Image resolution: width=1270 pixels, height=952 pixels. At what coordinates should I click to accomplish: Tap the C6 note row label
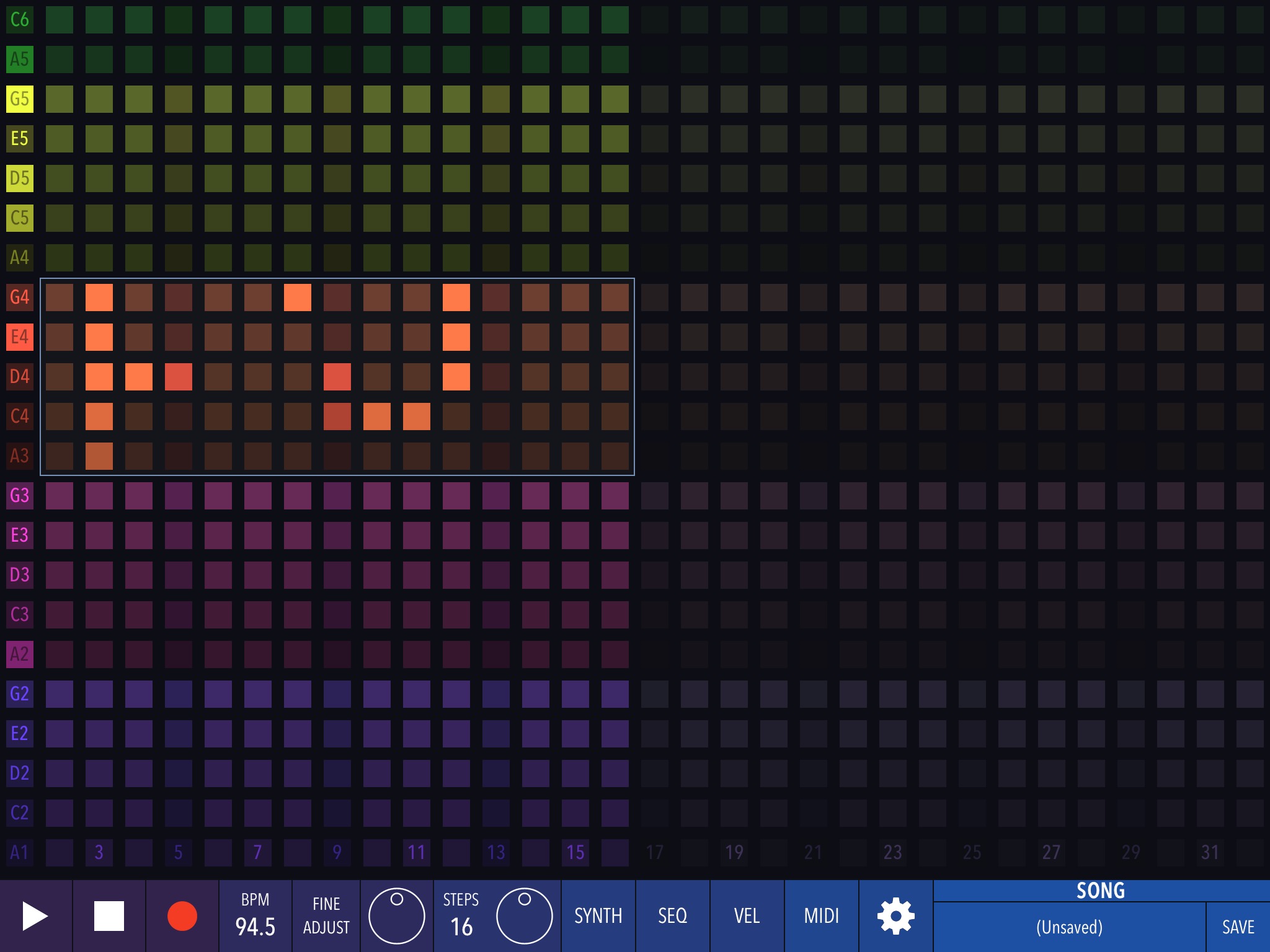(20, 20)
